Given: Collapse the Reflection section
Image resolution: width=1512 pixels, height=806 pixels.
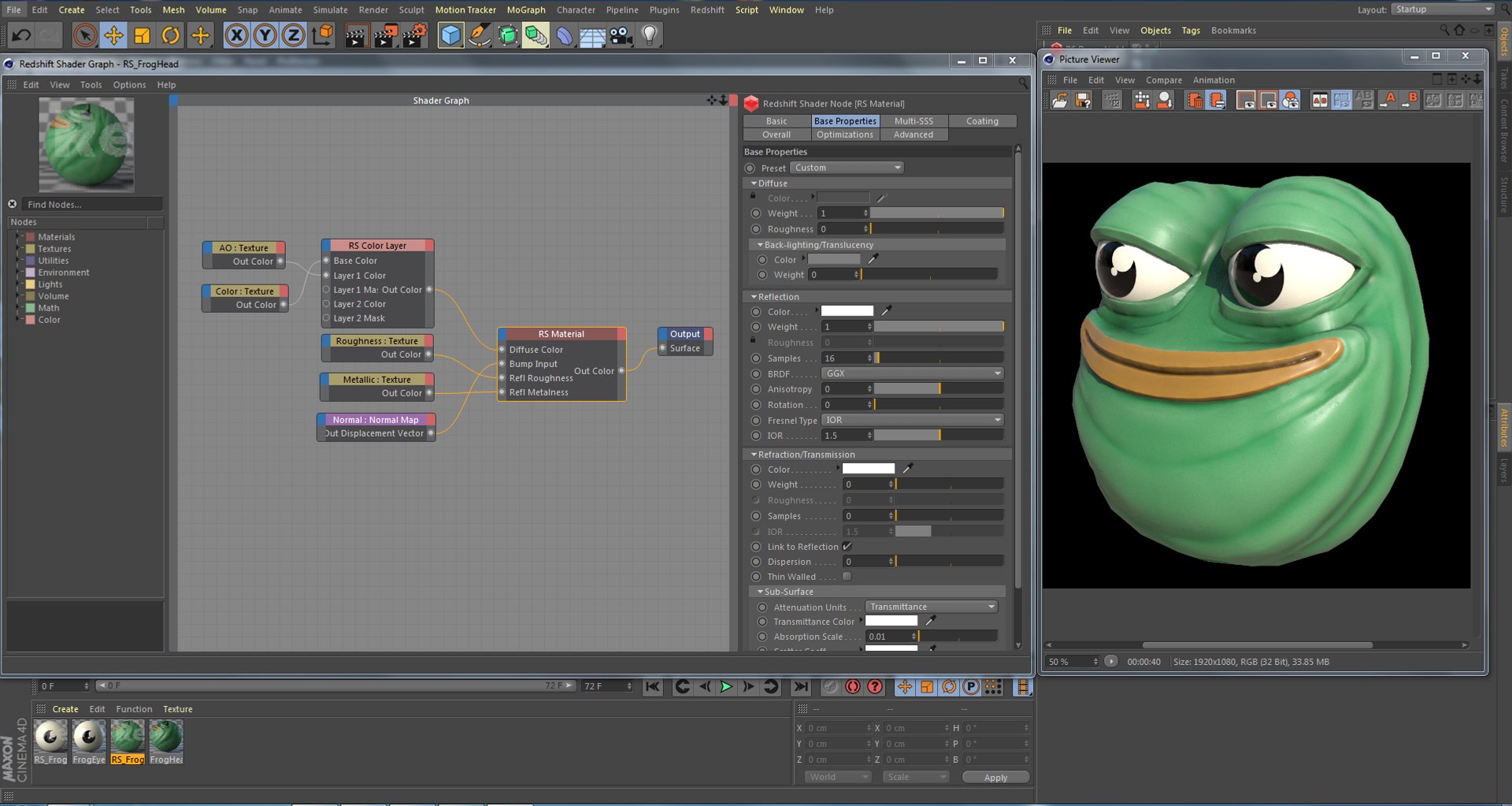Looking at the screenshot, I should click(x=754, y=297).
